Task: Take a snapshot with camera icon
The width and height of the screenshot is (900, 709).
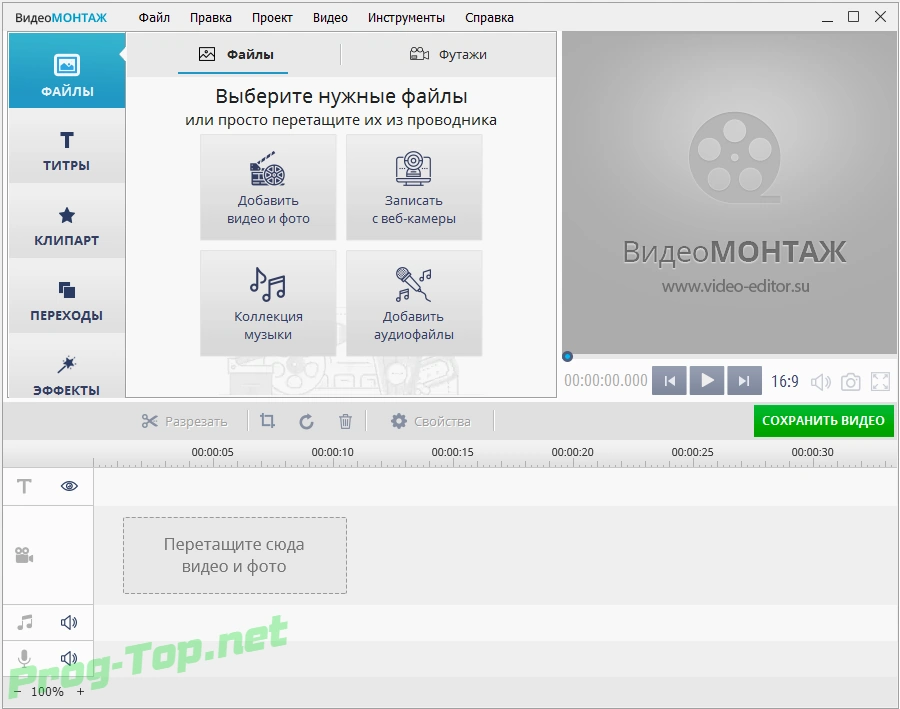Action: (x=851, y=382)
